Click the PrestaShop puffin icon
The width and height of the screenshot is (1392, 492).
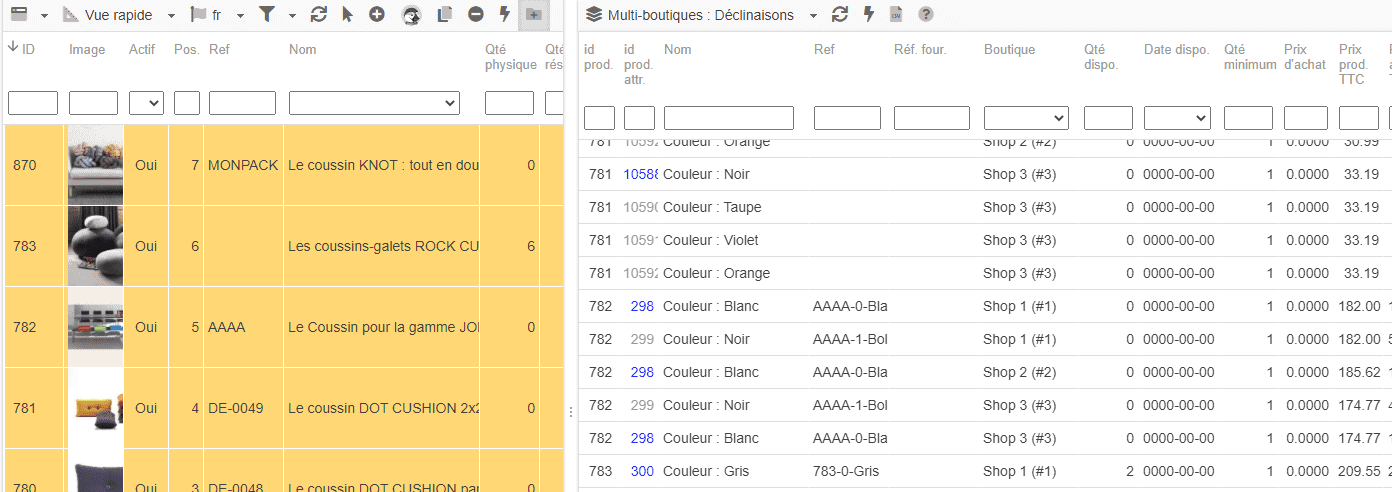point(411,15)
